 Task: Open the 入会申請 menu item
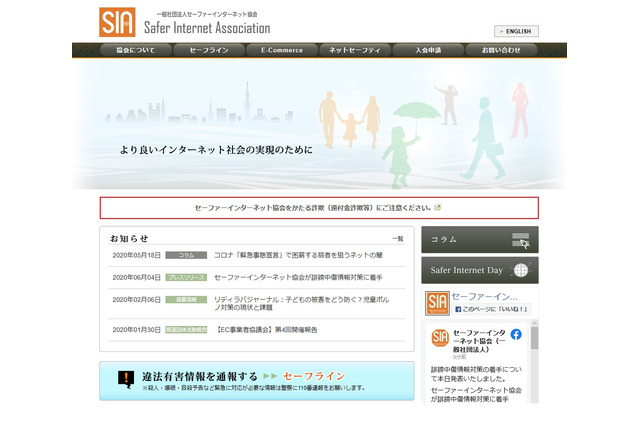click(428, 50)
